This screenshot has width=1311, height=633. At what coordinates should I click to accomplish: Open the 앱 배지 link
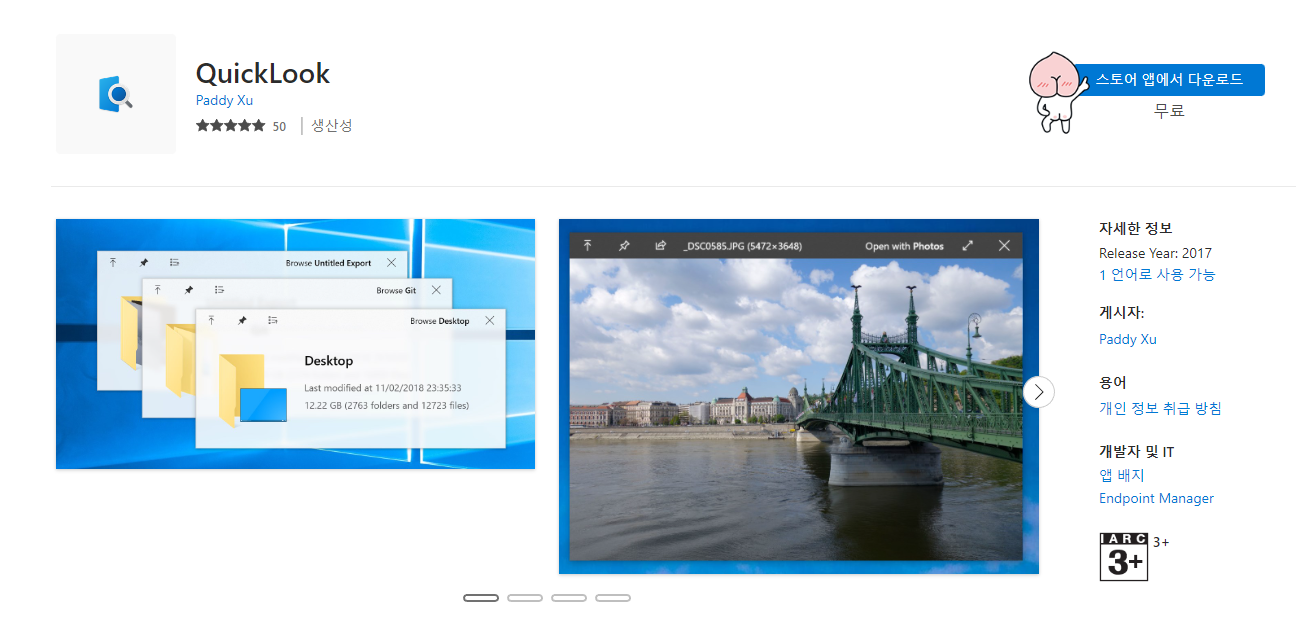click(1121, 476)
